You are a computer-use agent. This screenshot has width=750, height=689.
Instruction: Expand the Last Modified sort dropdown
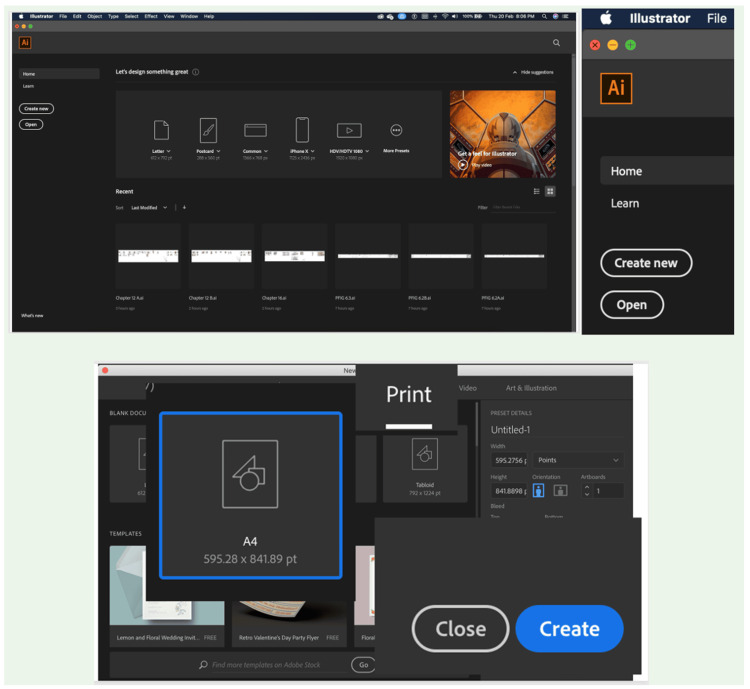(x=149, y=208)
